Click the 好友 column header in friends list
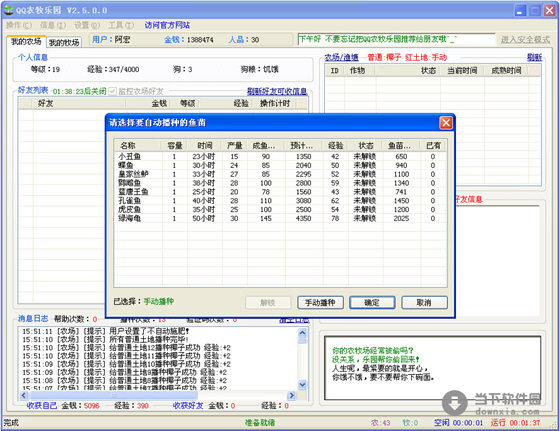The height and width of the screenshot is (431, 560). [79, 104]
